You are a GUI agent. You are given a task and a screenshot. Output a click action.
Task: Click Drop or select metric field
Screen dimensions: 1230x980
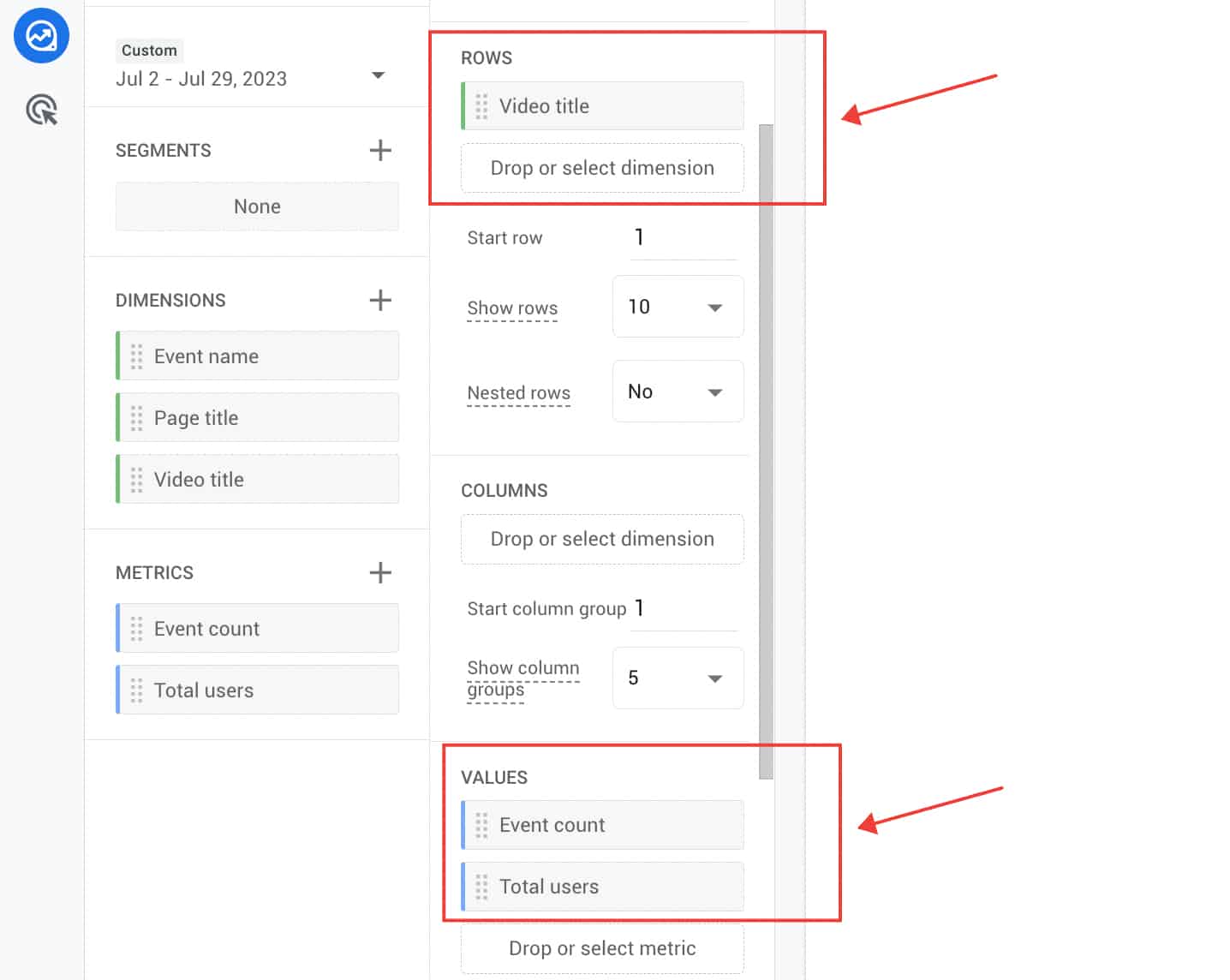pos(602,948)
